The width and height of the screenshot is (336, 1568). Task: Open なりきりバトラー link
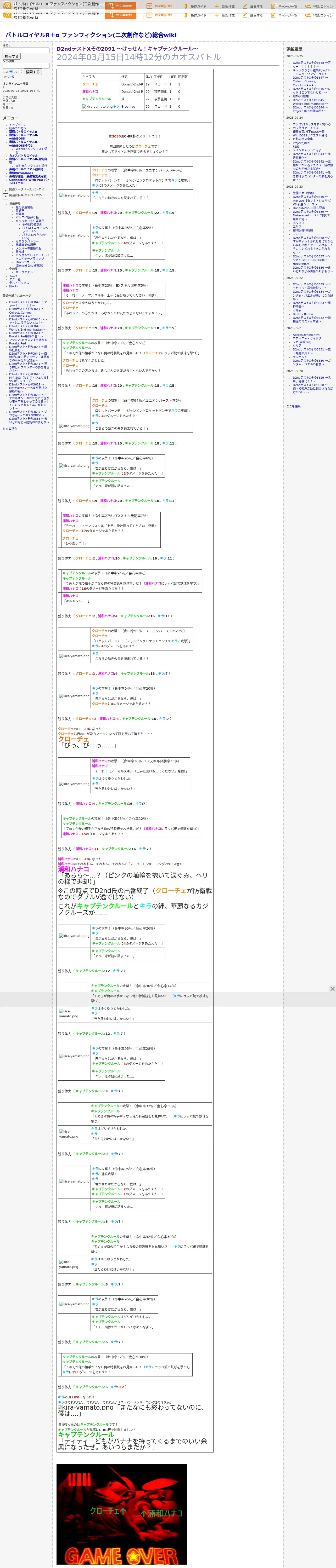pyautogui.click(x=27, y=242)
